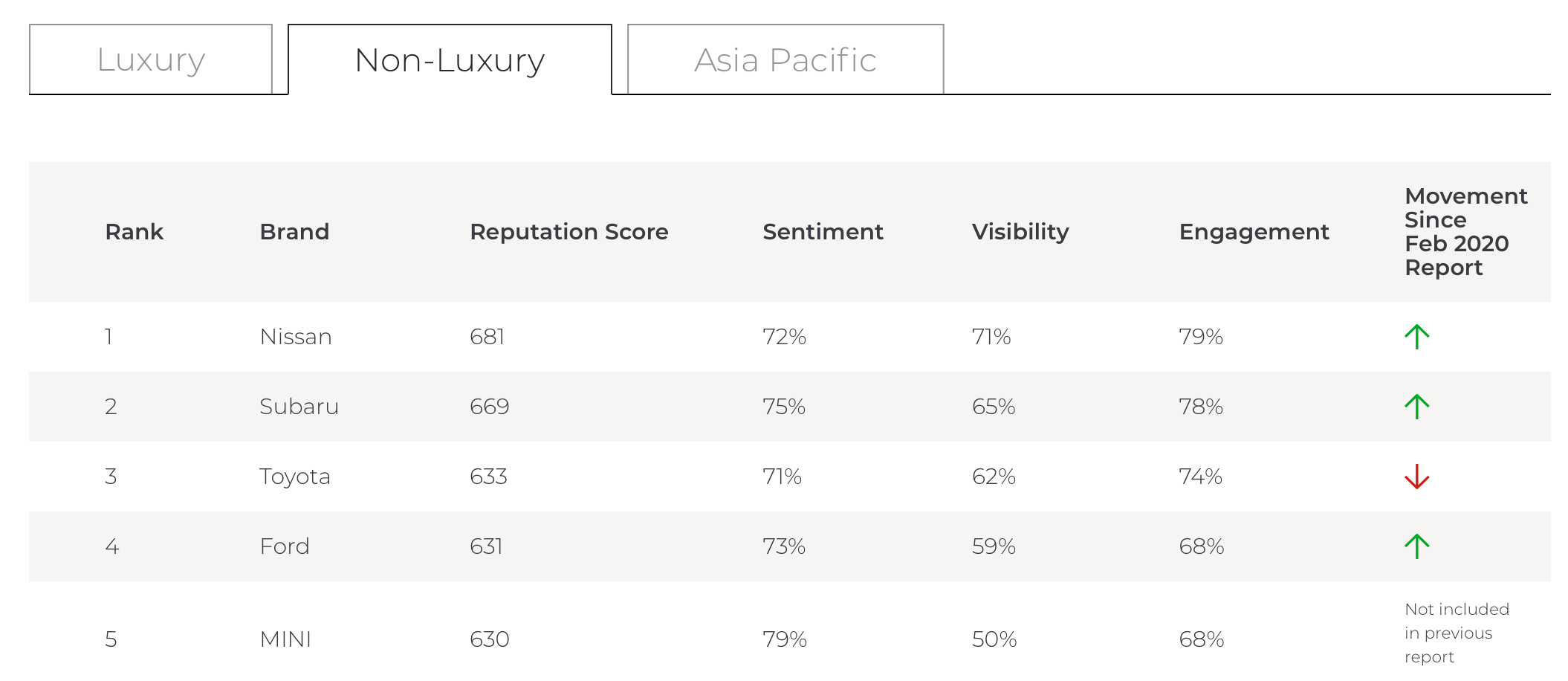Click Toyota's reputation score 633
This screenshot has height=681, width=1568.
488,477
